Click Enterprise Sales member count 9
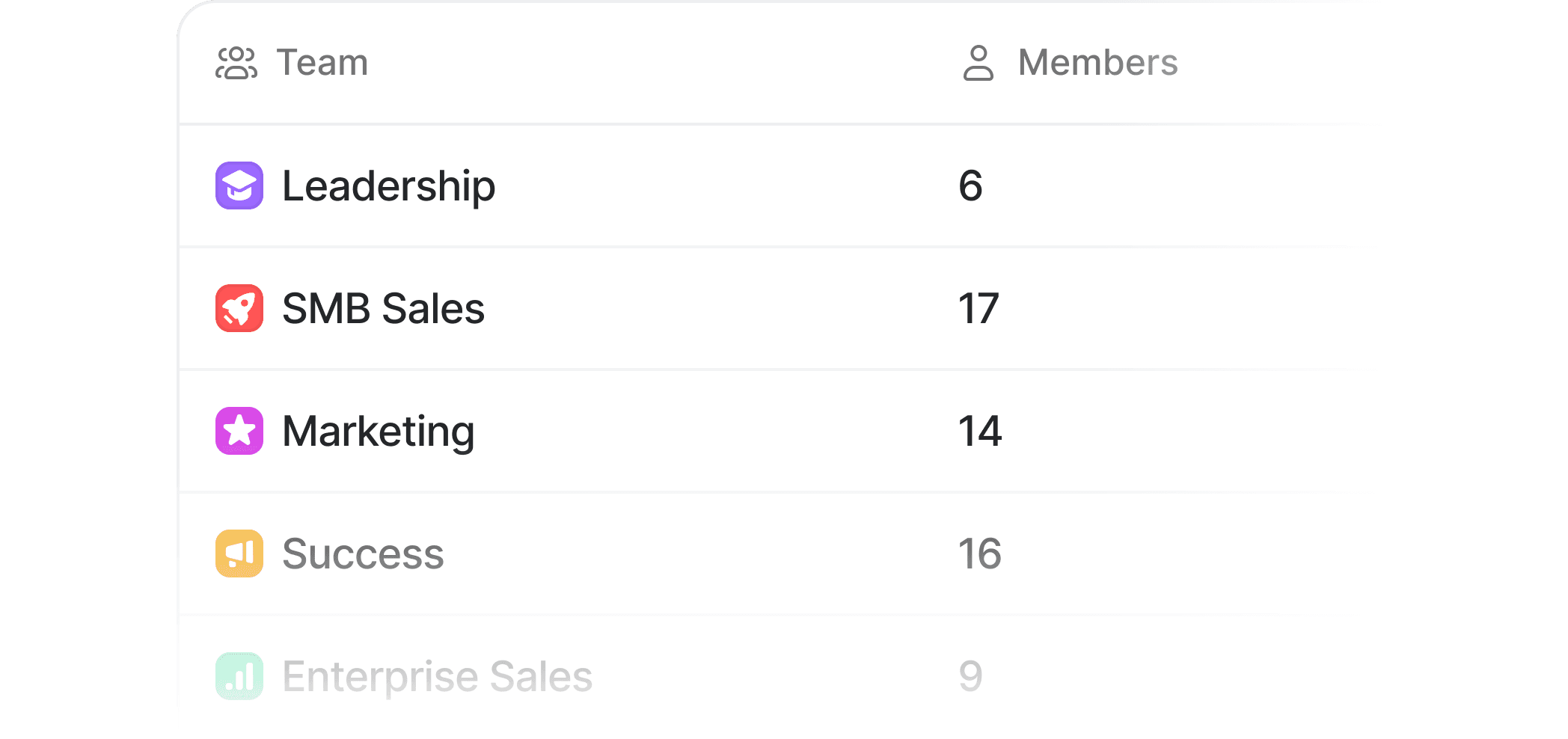Image resolution: width=1568 pixels, height=739 pixels. pyautogui.click(x=970, y=676)
